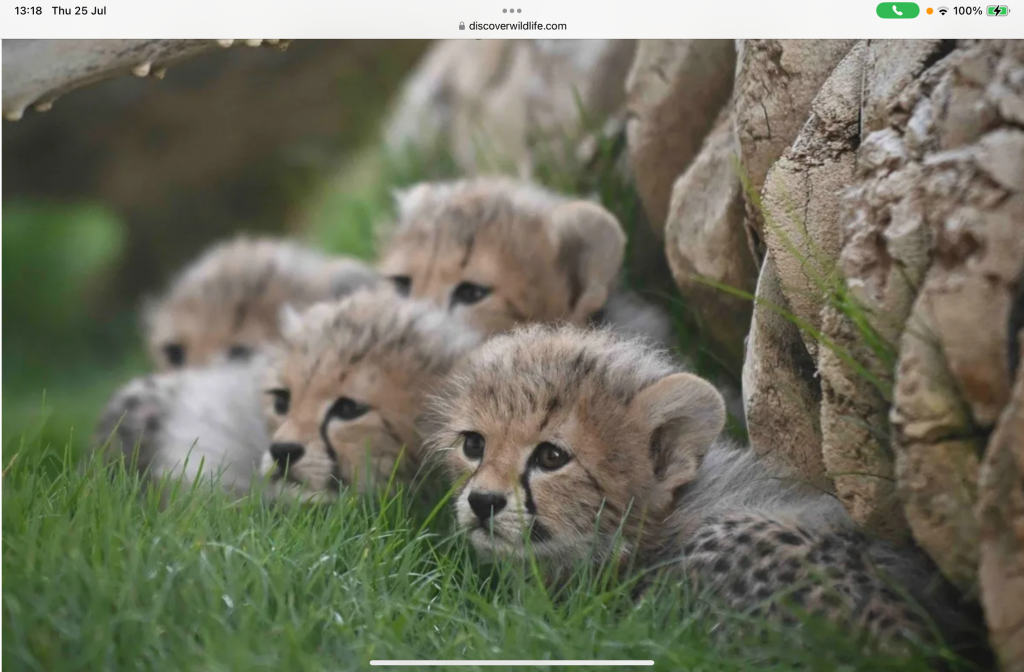Open the three-dot multitasking menu
Viewport: 1024px width, 672px height.
[x=512, y=10]
